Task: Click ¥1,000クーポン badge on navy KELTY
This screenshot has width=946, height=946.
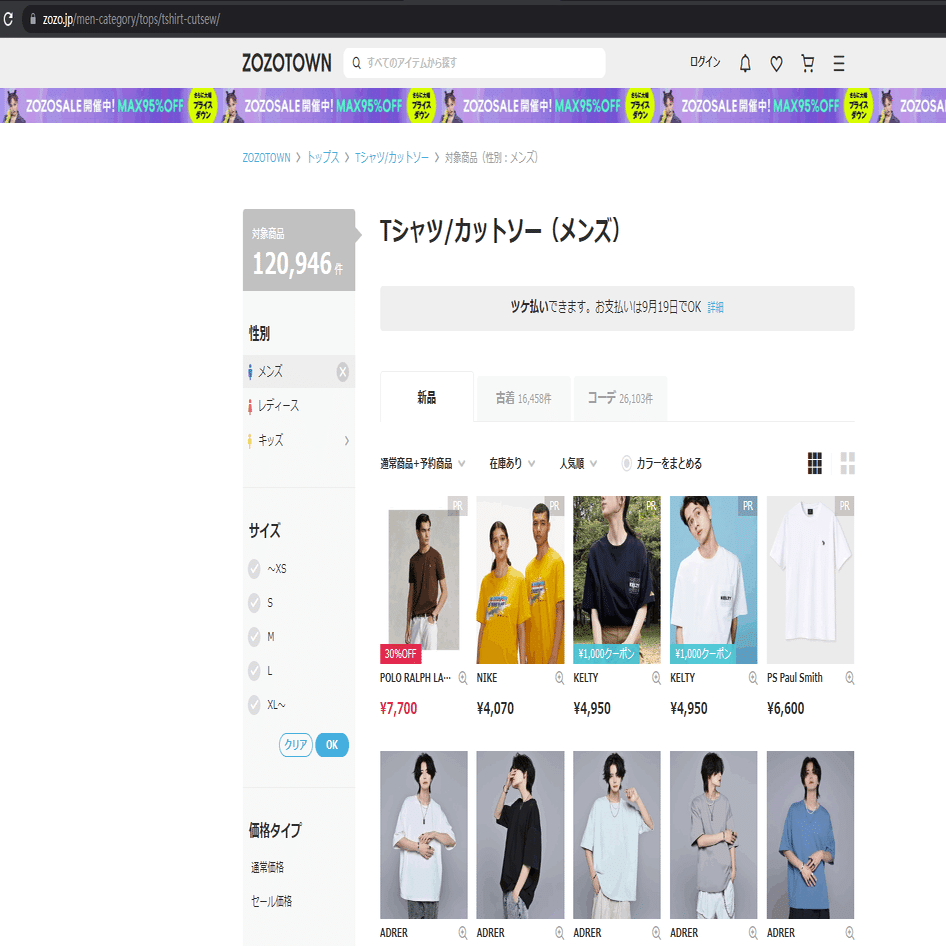Action: pyautogui.click(x=606, y=654)
